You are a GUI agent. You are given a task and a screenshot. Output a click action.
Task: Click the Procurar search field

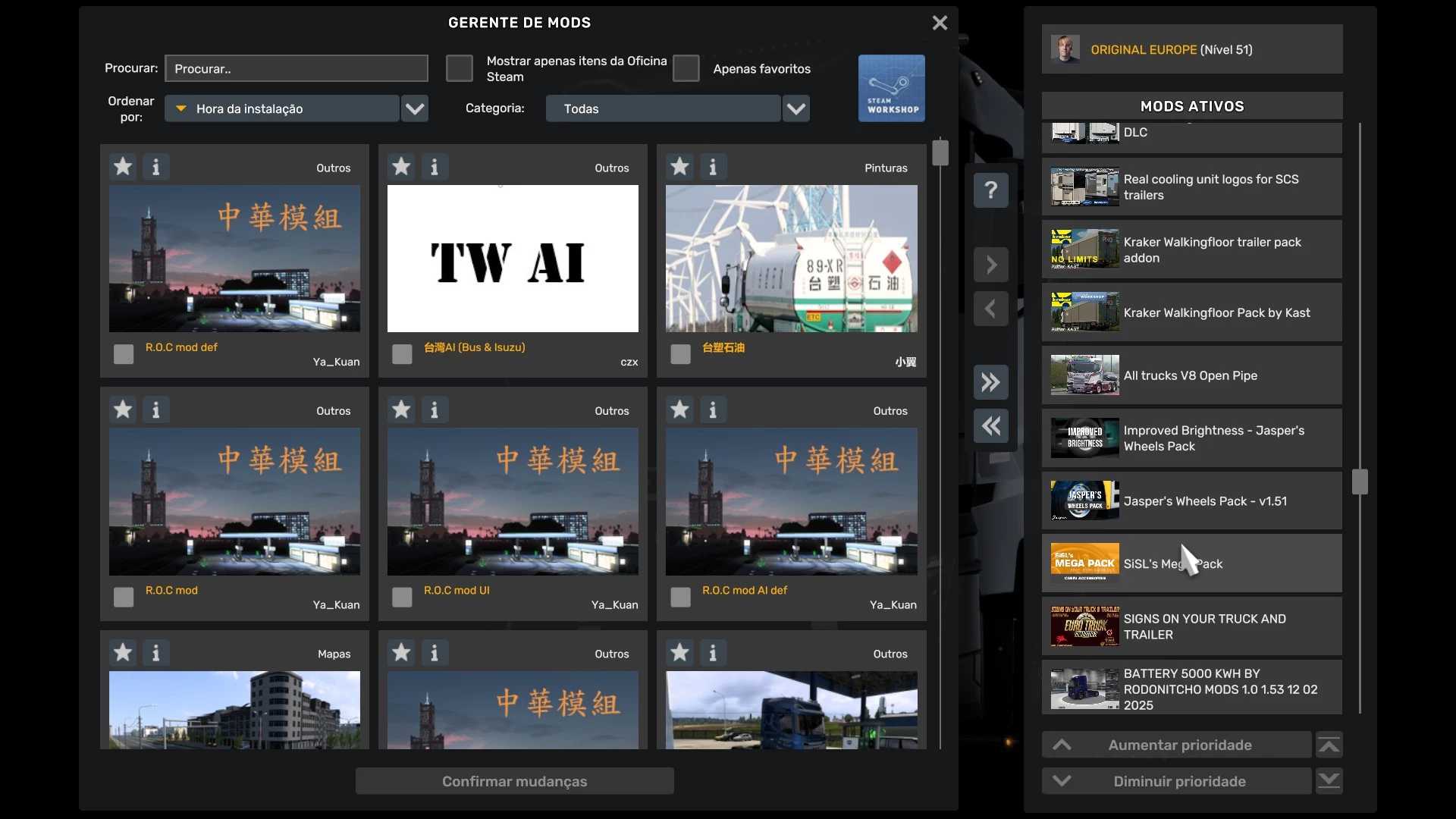pyautogui.click(x=297, y=68)
